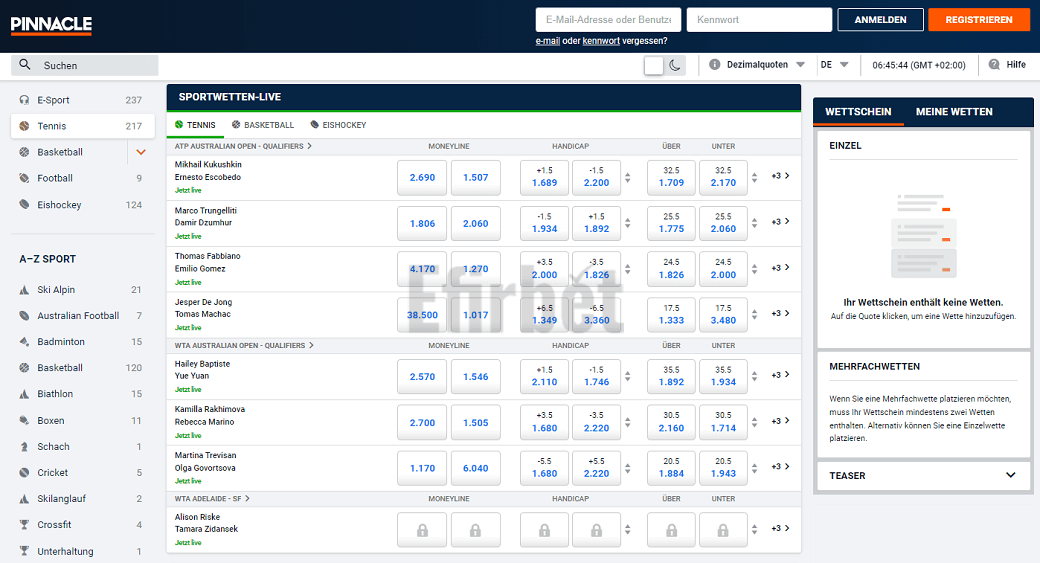Click the Ski Alpin icon
The image size is (1040, 563).
(25, 290)
